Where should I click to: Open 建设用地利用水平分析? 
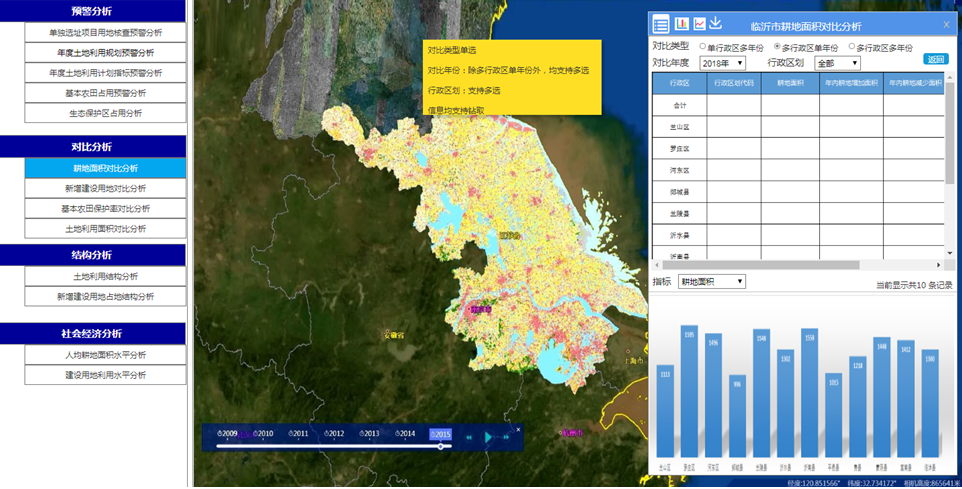(x=106, y=375)
